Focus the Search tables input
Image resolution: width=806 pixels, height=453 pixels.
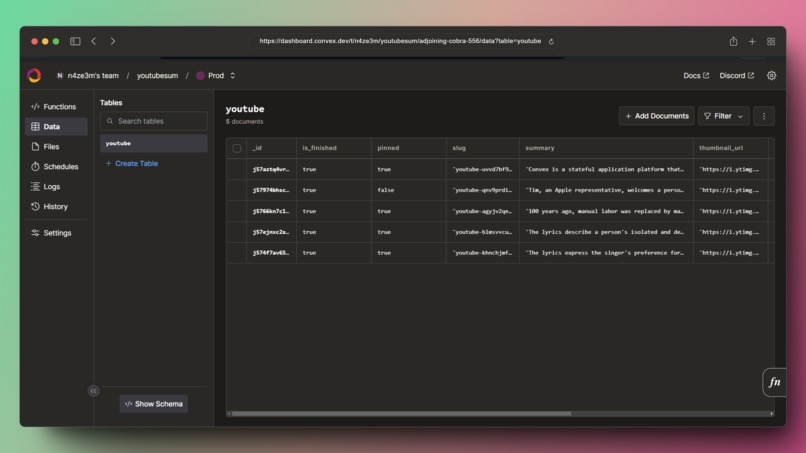[154, 121]
